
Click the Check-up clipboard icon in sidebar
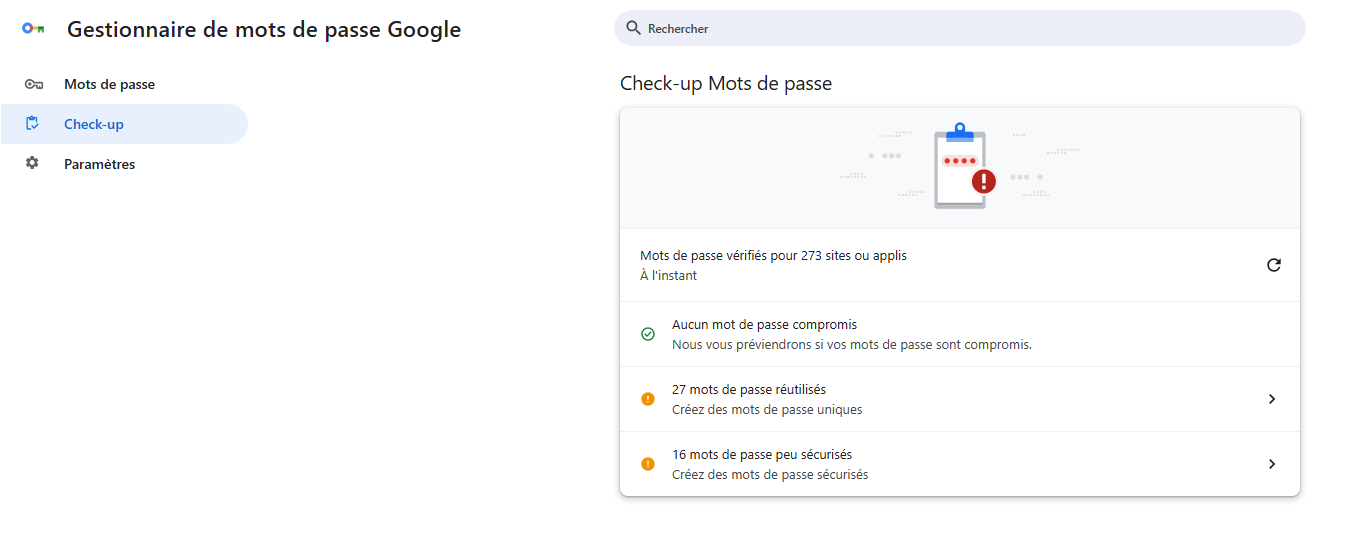(33, 124)
